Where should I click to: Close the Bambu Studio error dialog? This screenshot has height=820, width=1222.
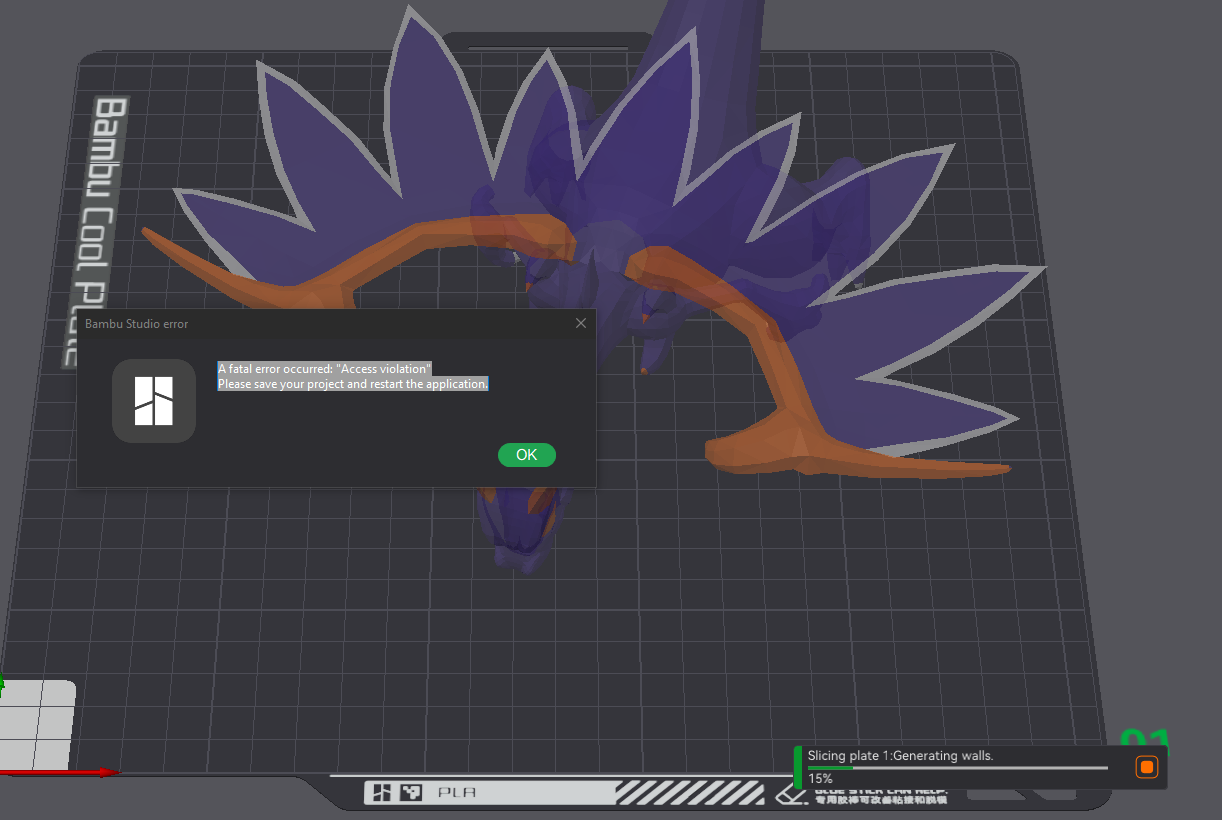point(580,323)
